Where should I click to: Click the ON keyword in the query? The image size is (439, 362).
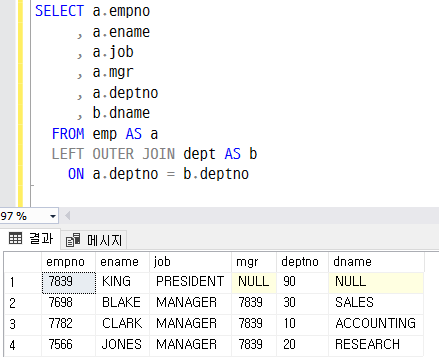pyautogui.click(x=76, y=174)
